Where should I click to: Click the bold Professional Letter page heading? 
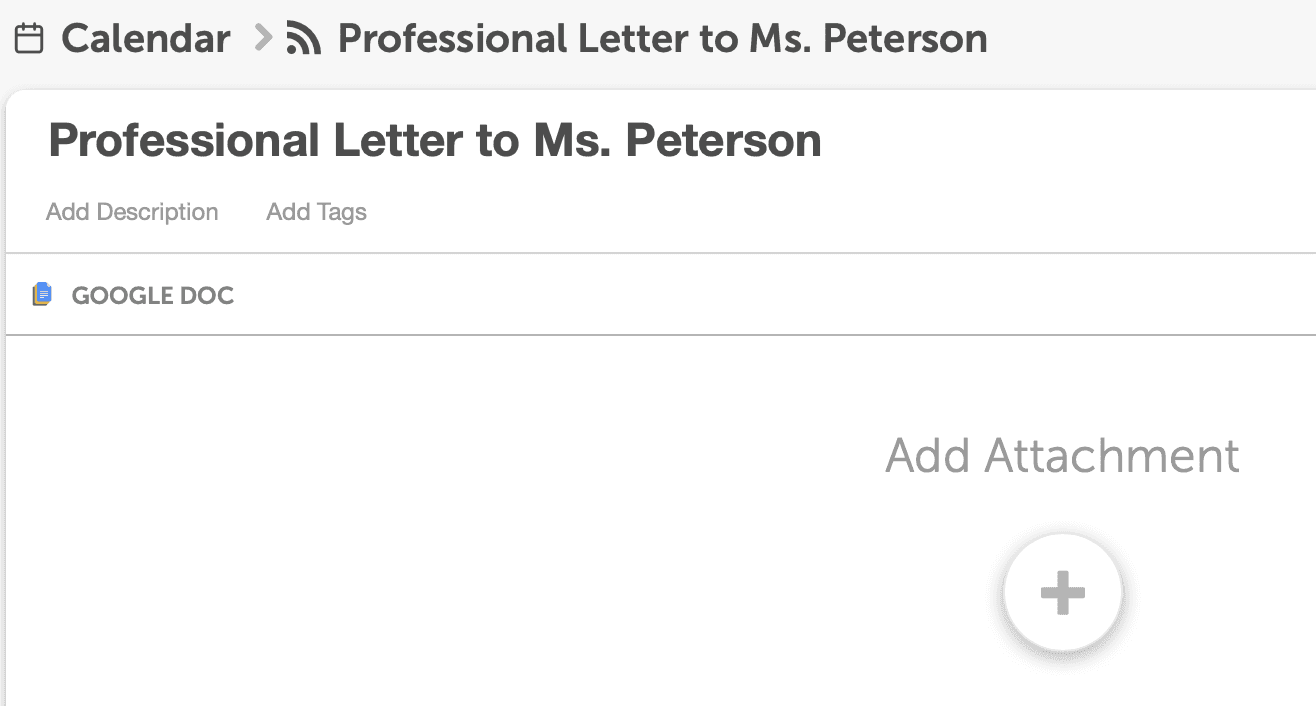(x=434, y=141)
